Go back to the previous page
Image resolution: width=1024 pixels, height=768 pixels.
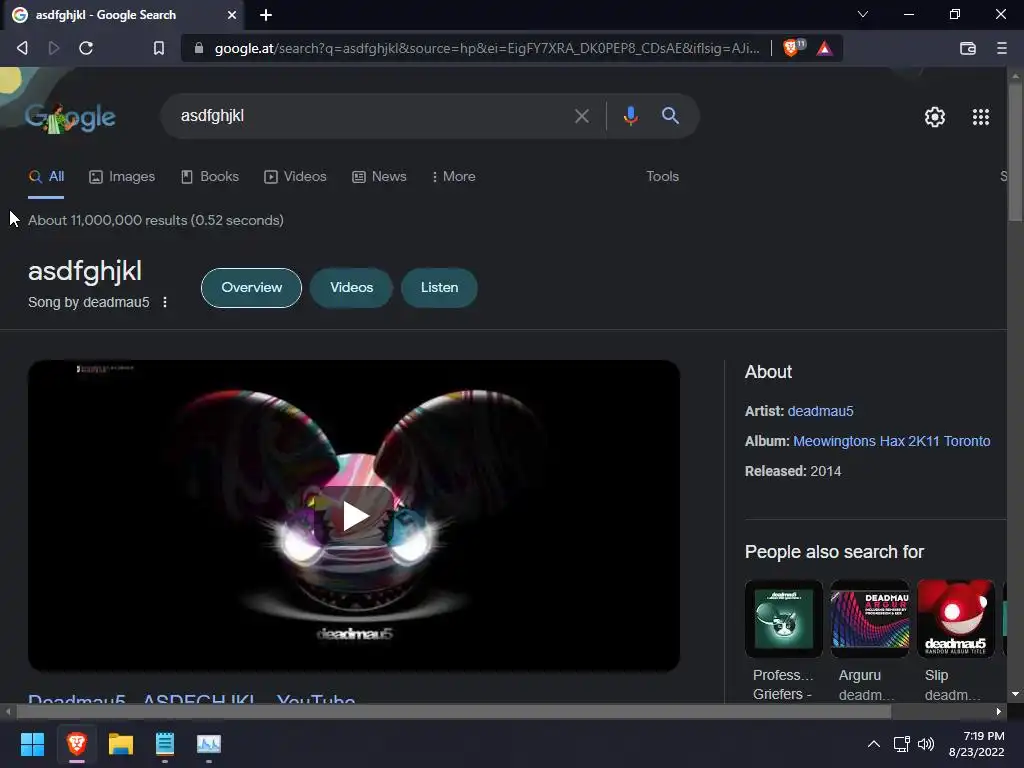pos(22,48)
